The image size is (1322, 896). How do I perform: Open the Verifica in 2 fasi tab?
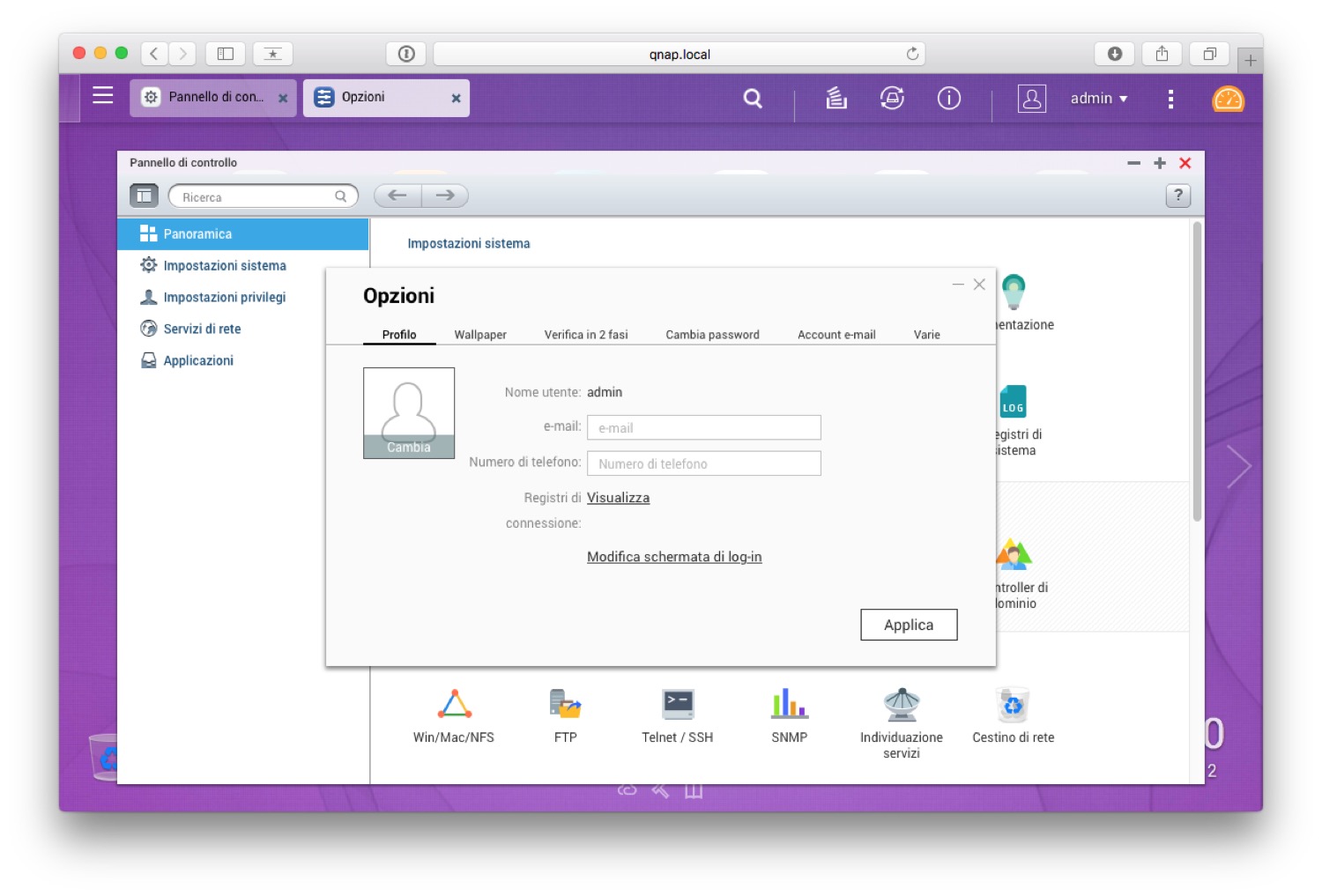[586, 335]
